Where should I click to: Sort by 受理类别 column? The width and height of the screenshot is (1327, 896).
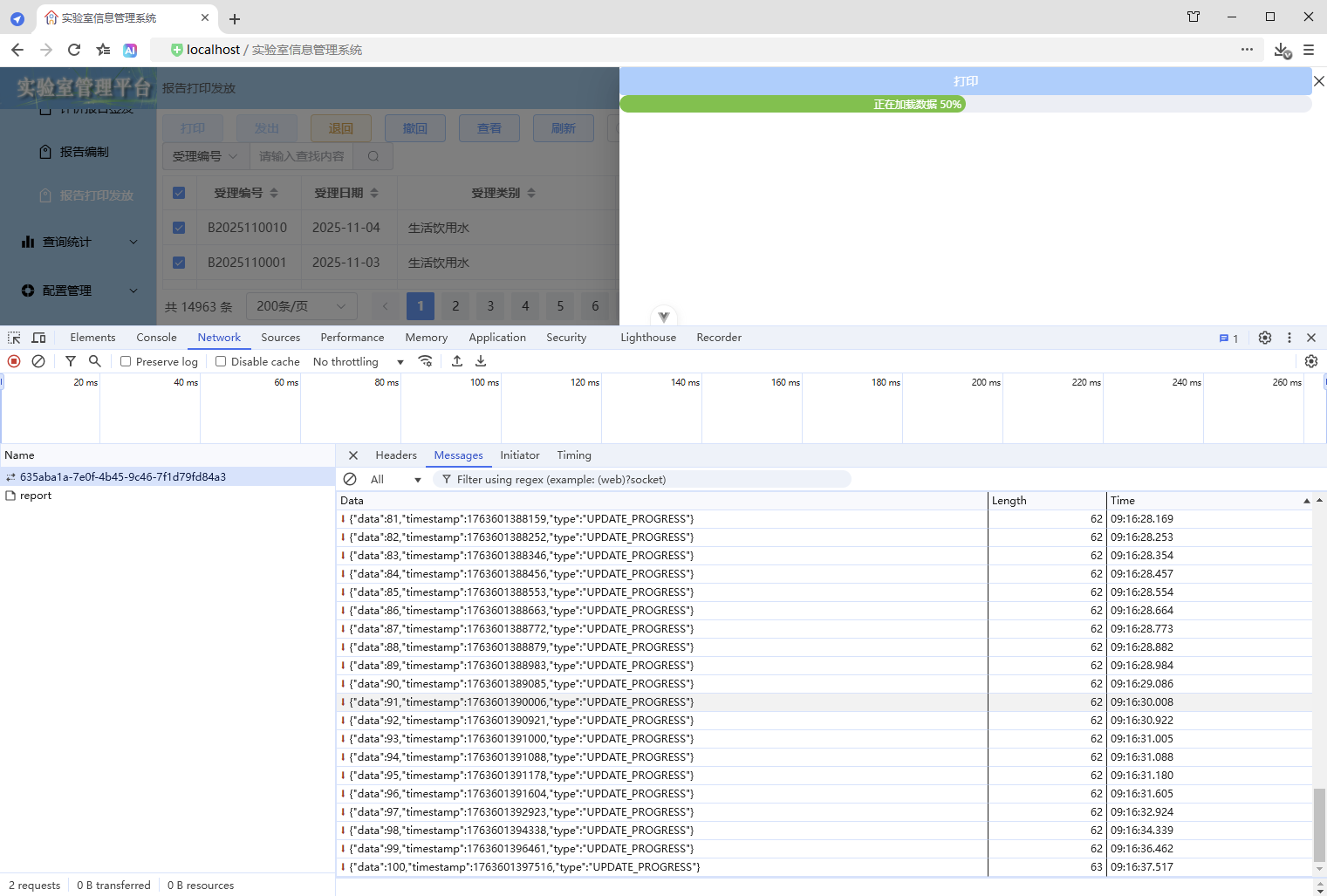531,193
